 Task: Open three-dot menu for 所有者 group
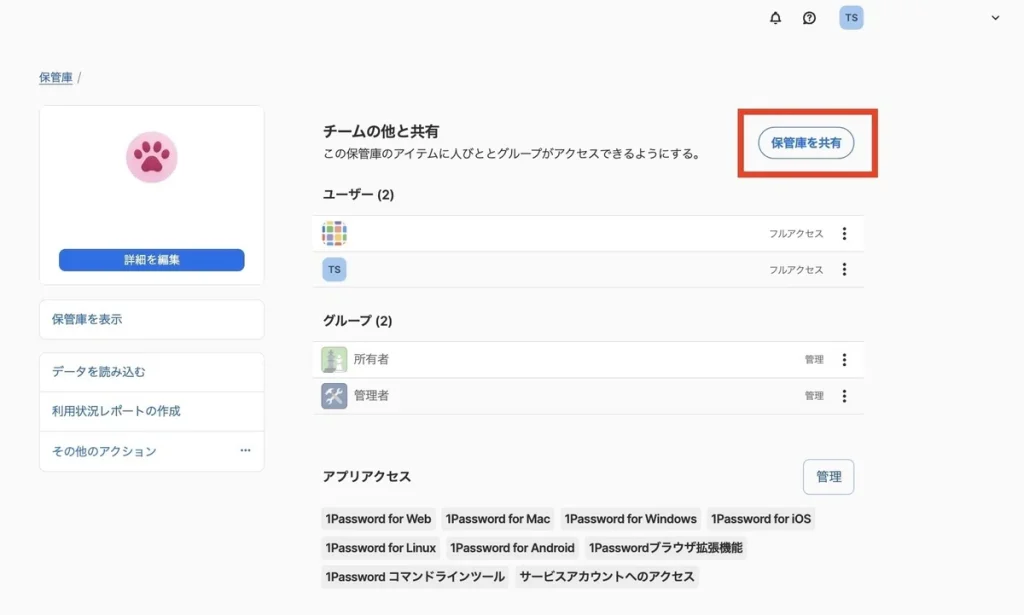point(844,360)
